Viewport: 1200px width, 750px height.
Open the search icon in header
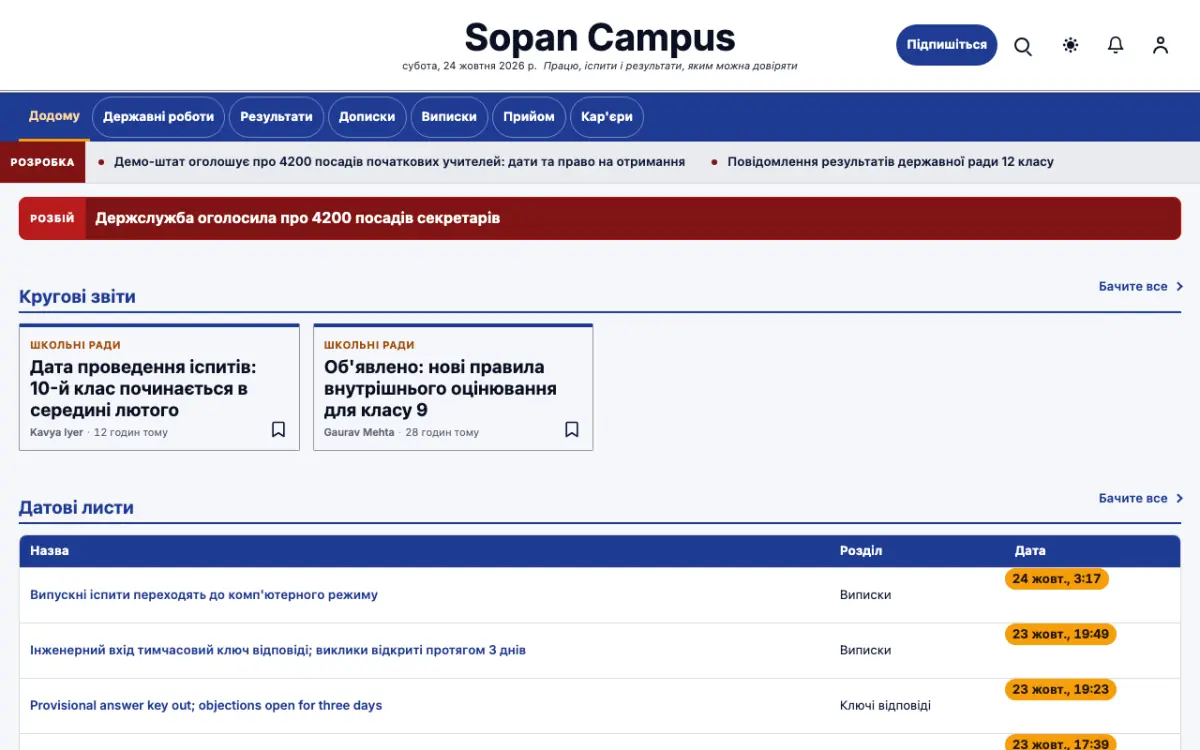(x=1023, y=45)
